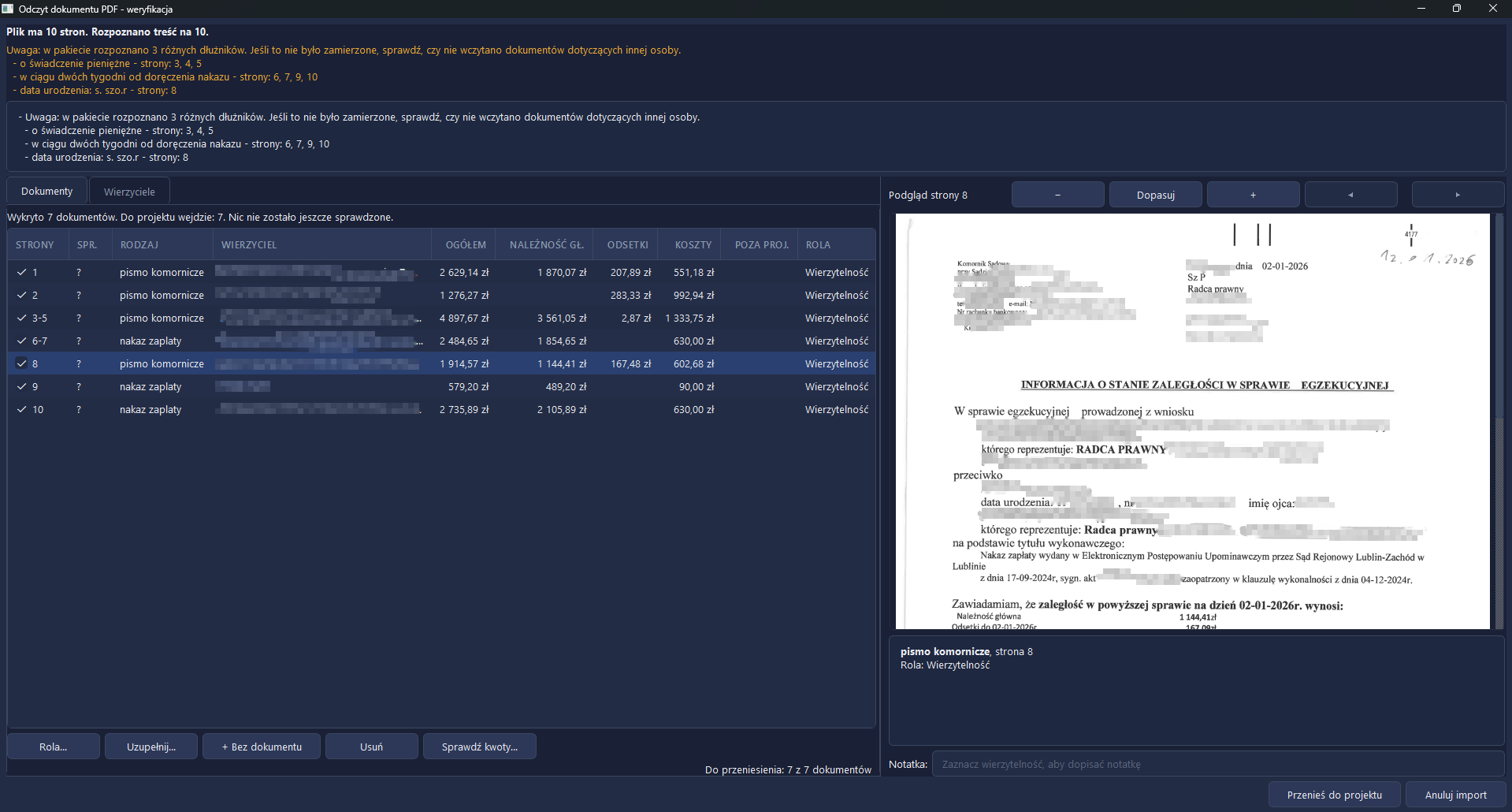
Task: Fit the preview with Dopasuj button
Action: 1155,195
